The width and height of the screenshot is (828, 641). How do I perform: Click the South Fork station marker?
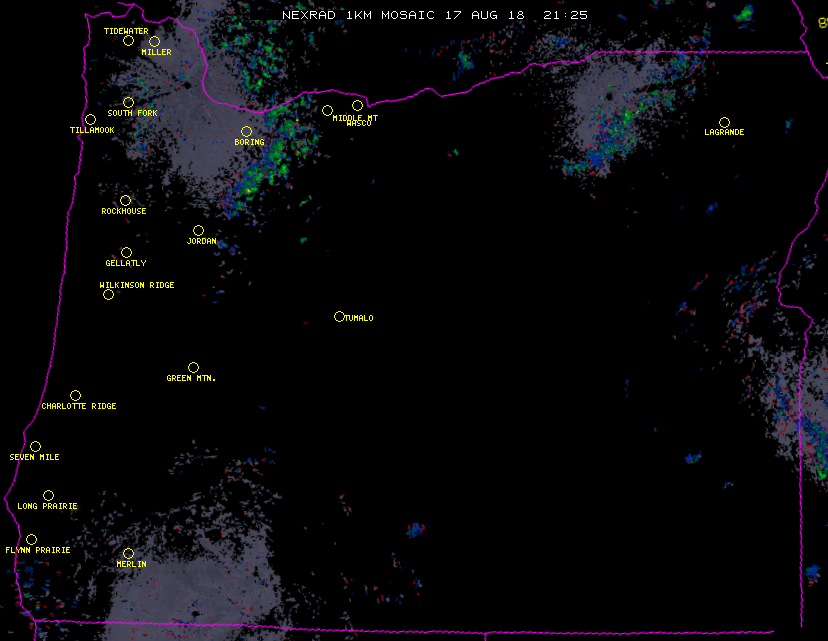pos(128,103)
